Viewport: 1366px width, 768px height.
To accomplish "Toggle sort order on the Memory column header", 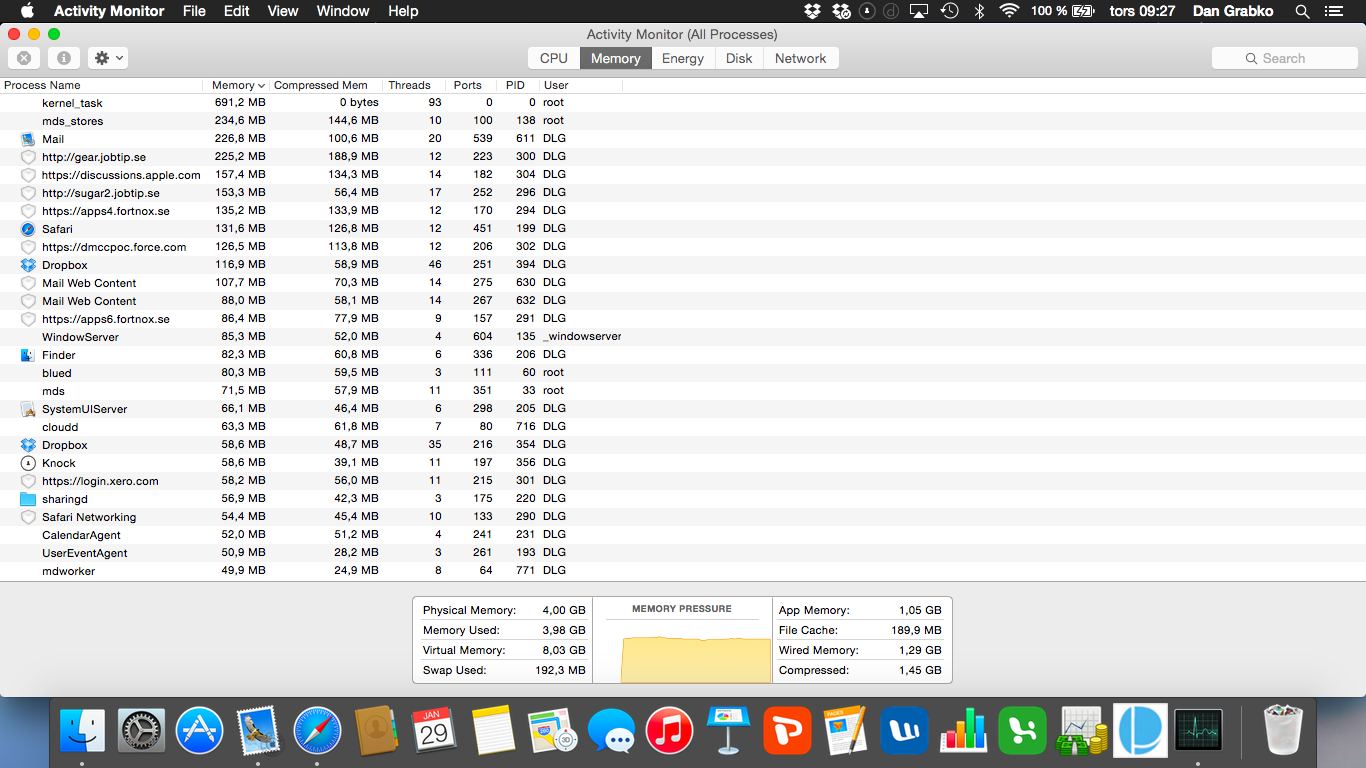I will pyautogui.click(x=238, y=85).
